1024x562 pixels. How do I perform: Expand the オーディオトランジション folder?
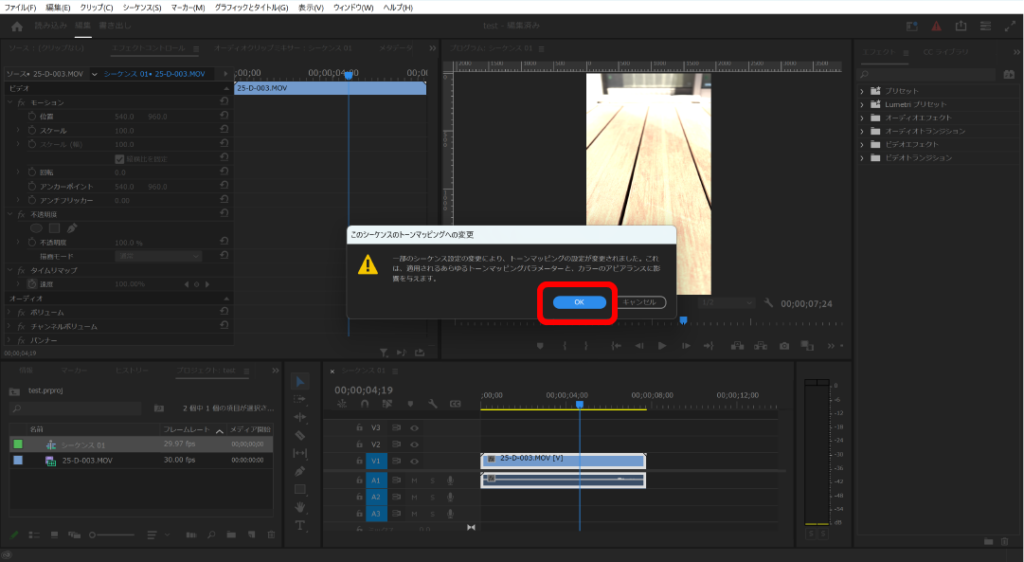(x=862, y=131)
